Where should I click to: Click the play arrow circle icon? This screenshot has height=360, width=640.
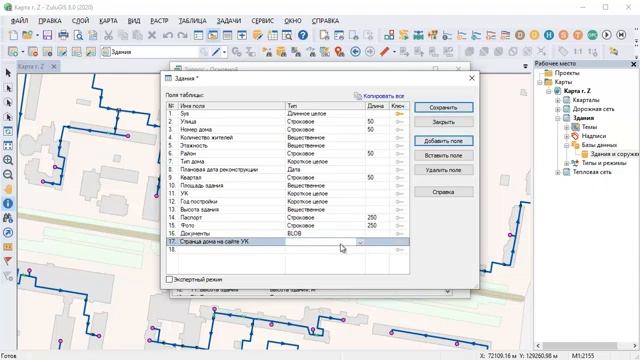[607, 35]
